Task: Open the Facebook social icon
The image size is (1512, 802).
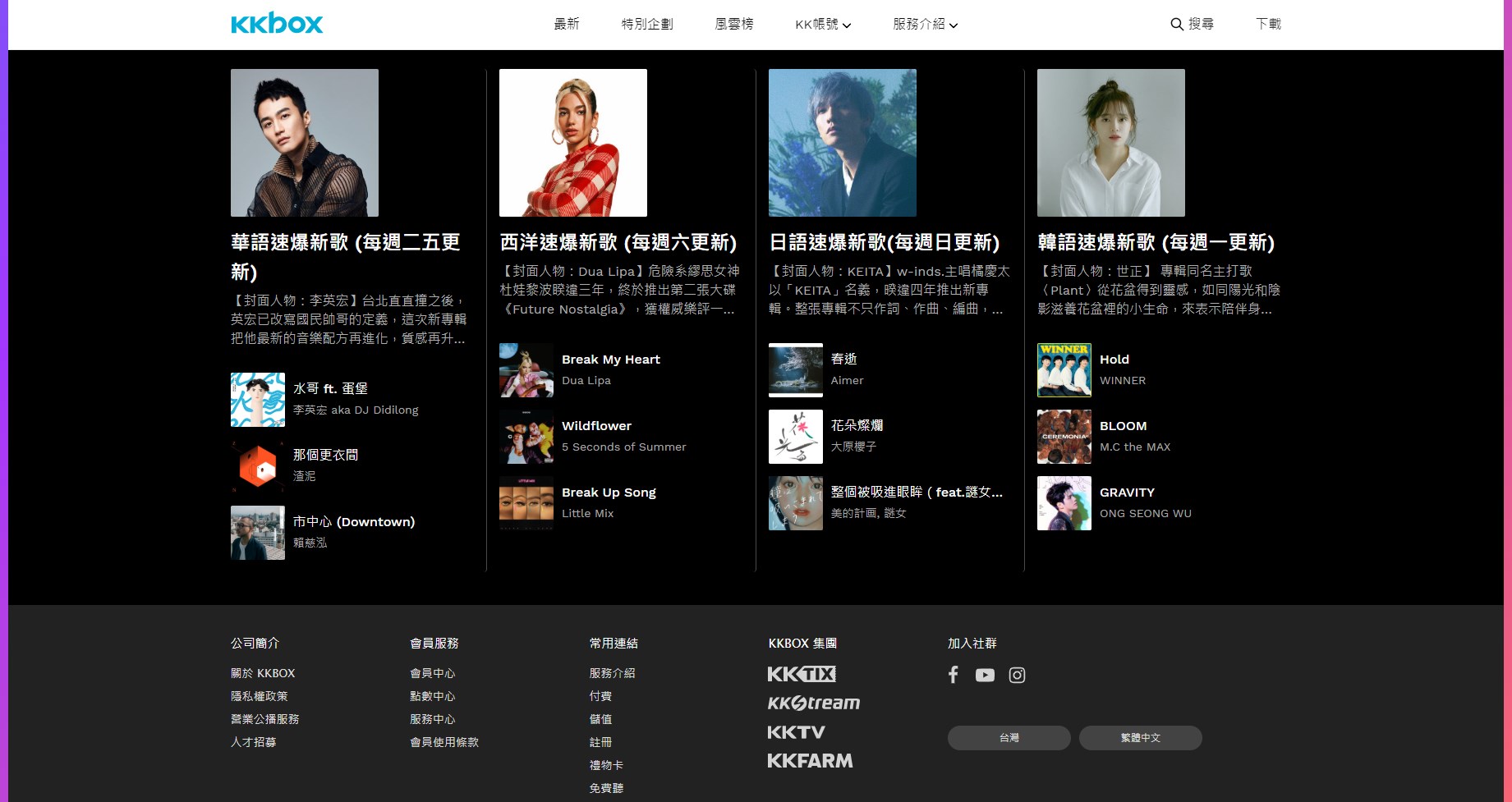Action: click(x=953, y=675)
